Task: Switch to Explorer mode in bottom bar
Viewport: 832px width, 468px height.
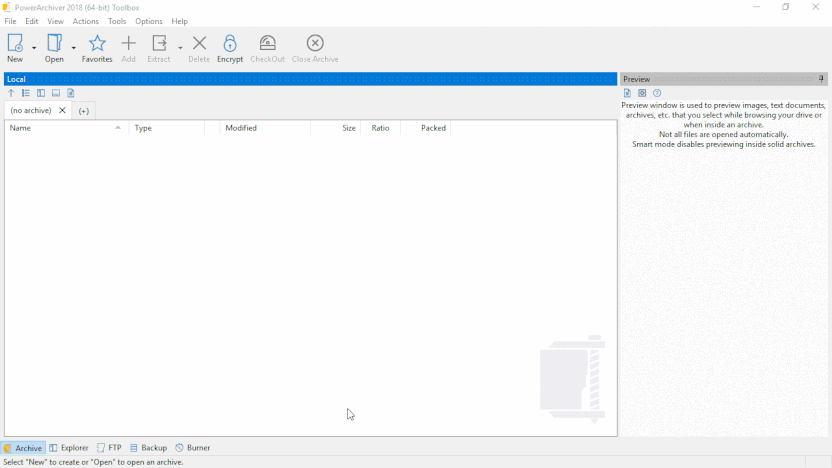Action: tap(69, 448)
